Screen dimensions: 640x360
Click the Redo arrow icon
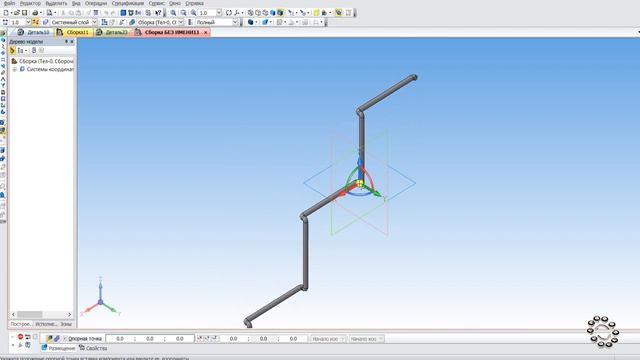point(113,13)
